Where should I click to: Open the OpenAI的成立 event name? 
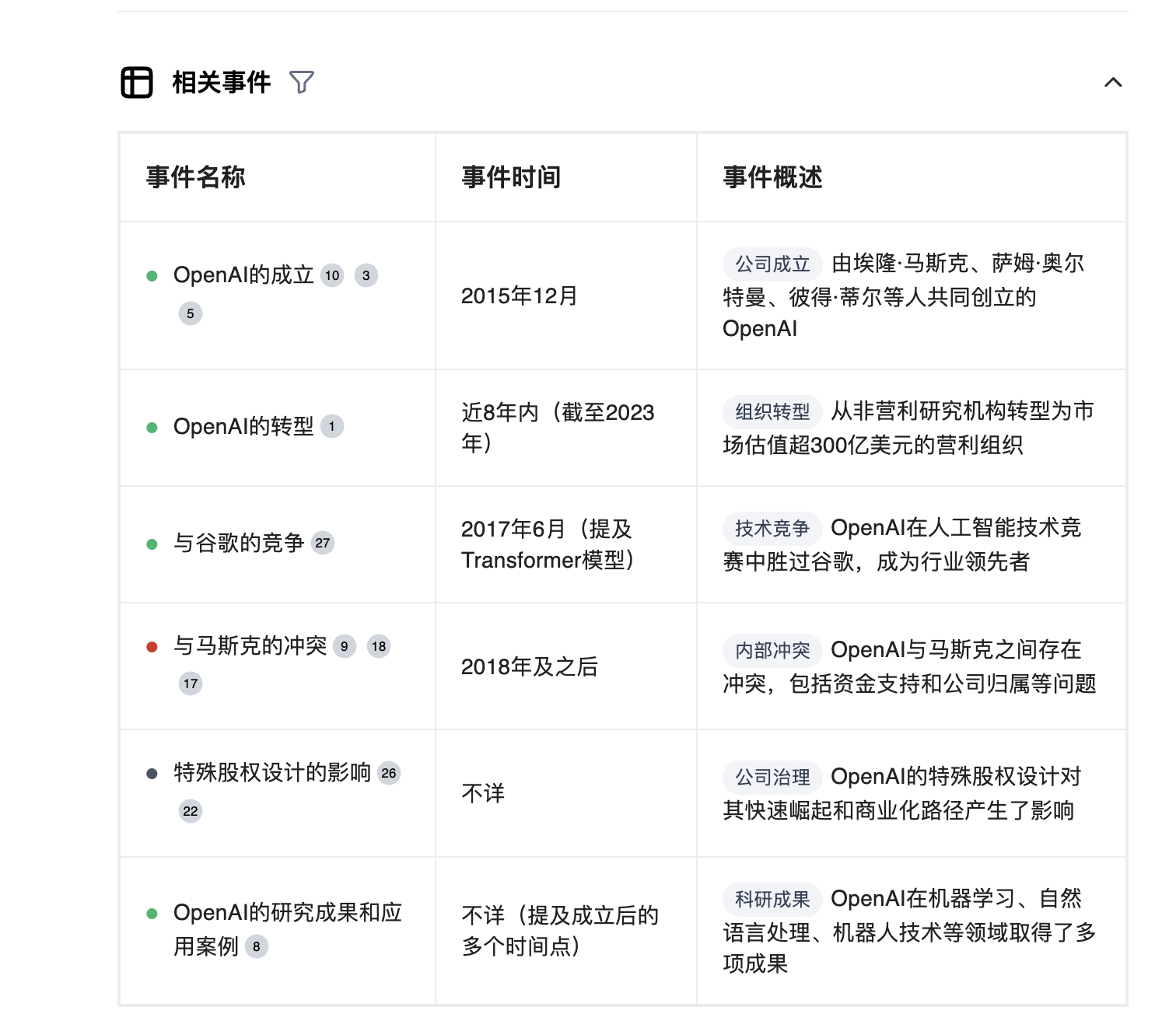click(x=243, y=275)
